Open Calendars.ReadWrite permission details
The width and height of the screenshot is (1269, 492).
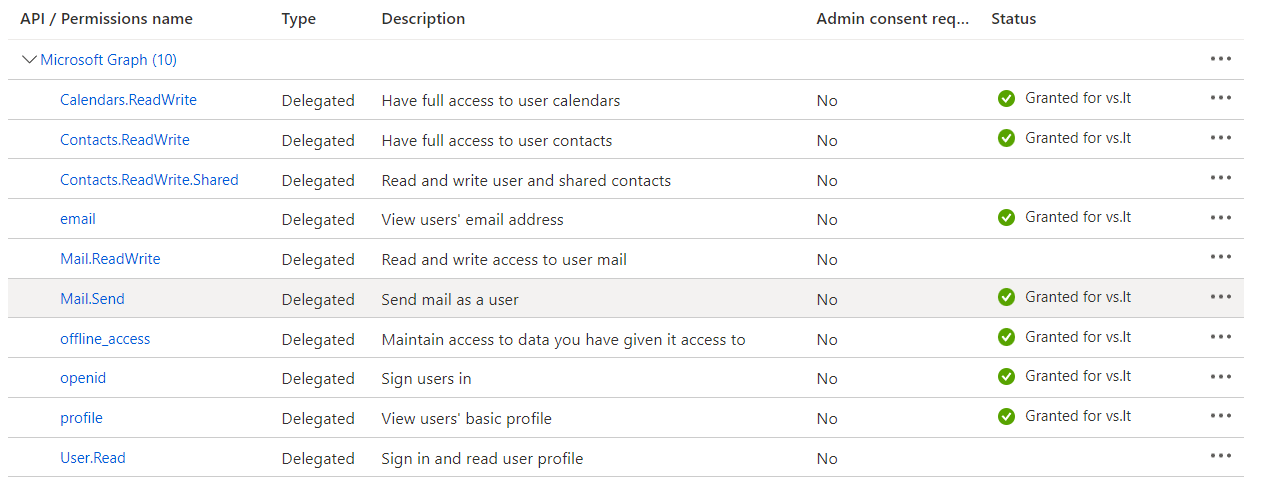(128, 100)
